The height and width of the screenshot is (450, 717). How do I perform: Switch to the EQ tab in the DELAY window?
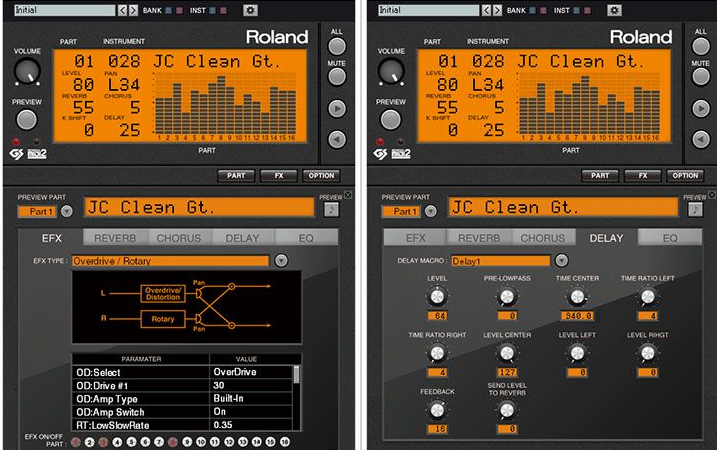tap(670, 238)
